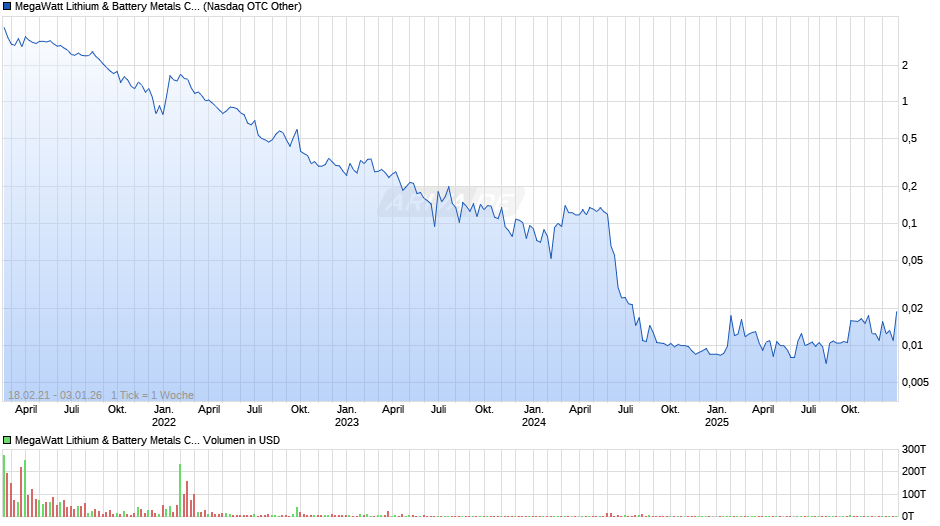Click the price axis label '0,005'
This screenshot has width=940, height=526.
915,382
